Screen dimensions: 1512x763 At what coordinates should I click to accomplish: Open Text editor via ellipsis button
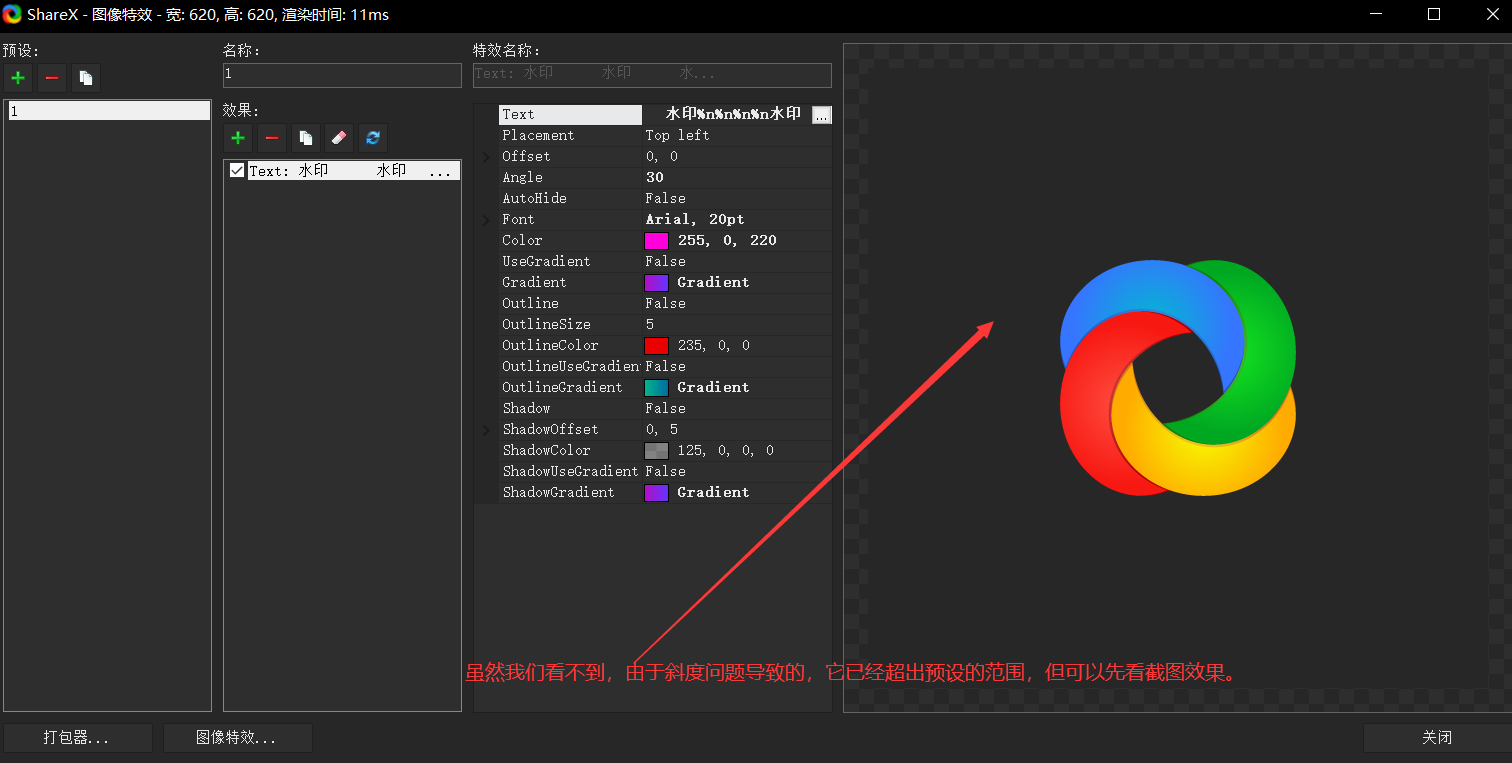[821, 115]
